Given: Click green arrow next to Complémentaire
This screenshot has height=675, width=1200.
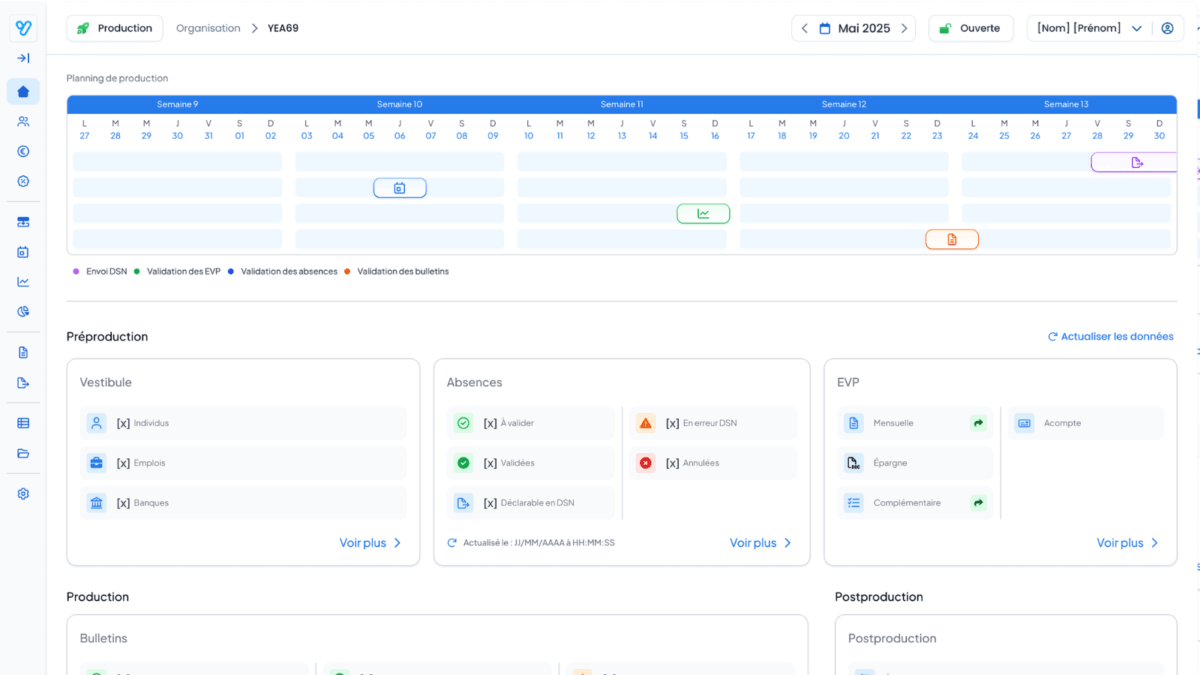Looking at the screenshot, I should coord(978,503).
